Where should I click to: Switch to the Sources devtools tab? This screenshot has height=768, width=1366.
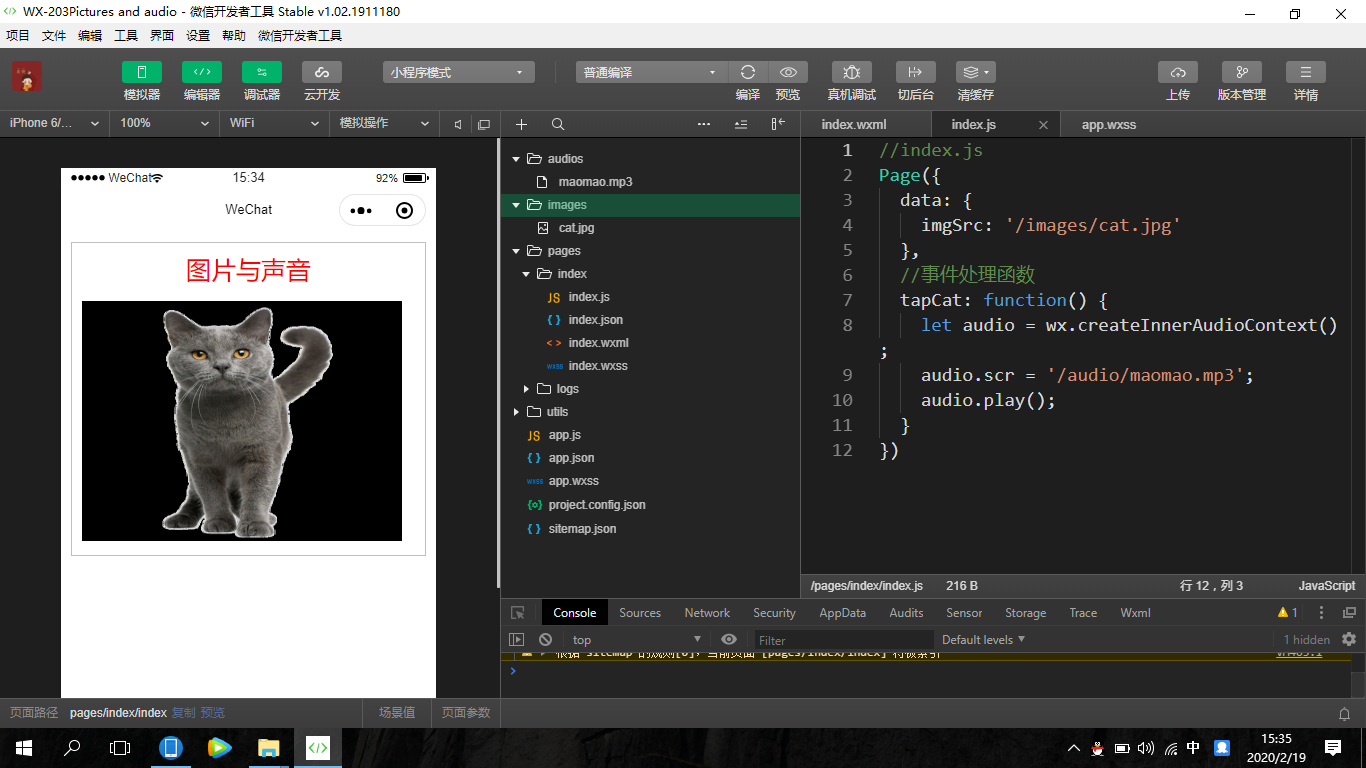click(x=640, y=613)
